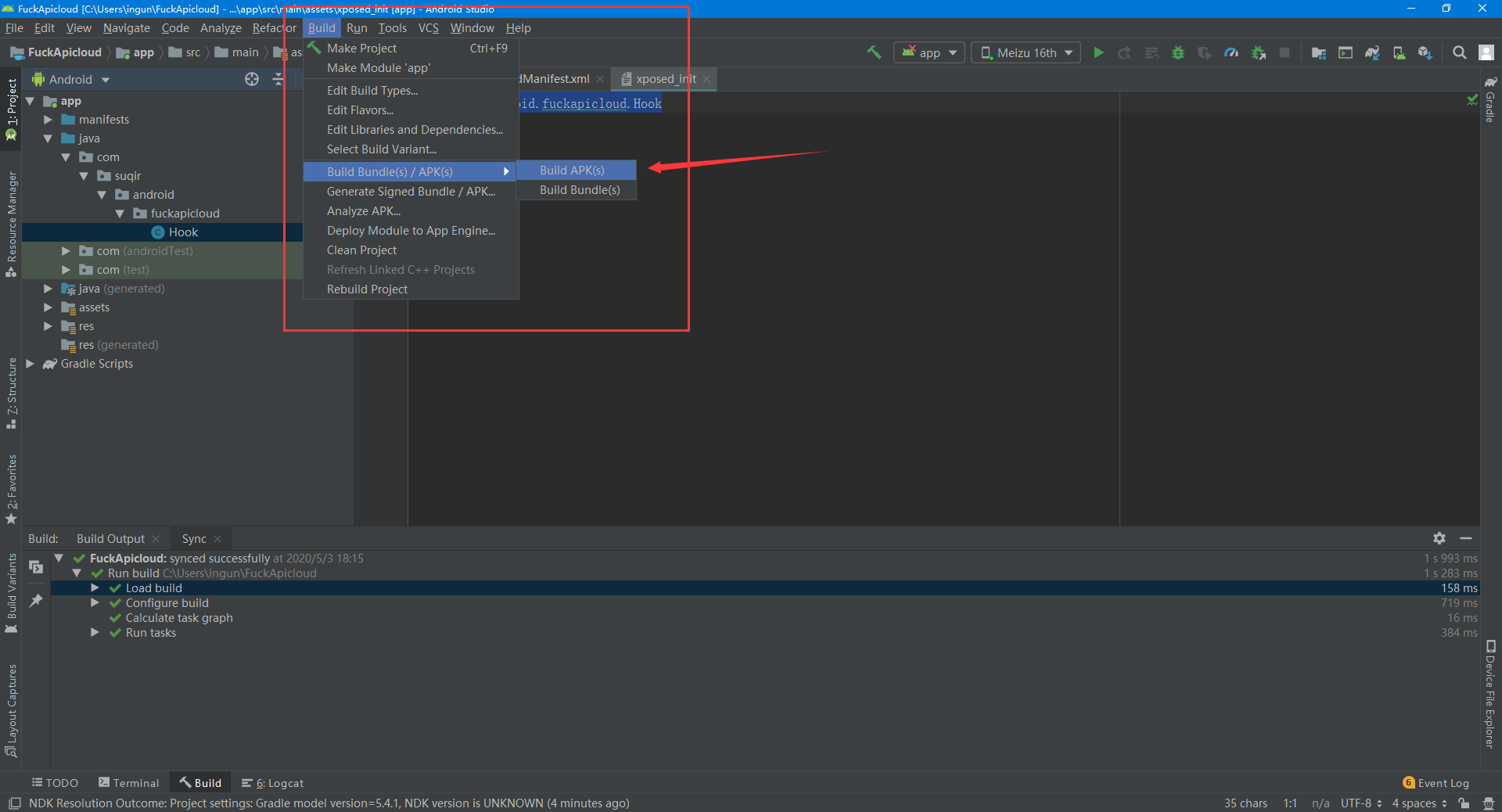Open the app run configuration dropdown
The image size is (1502, 812).
[x=929, y=52]
